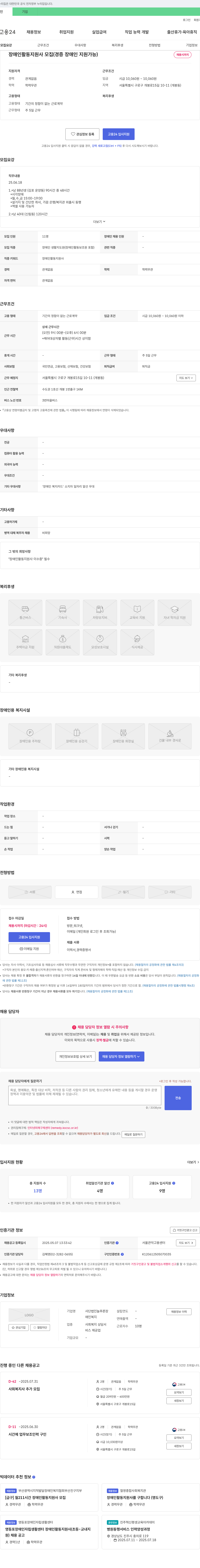Switch to the 모집요강 tab
This screenshot has height=1568, width=200.
[x=6, y=45]
